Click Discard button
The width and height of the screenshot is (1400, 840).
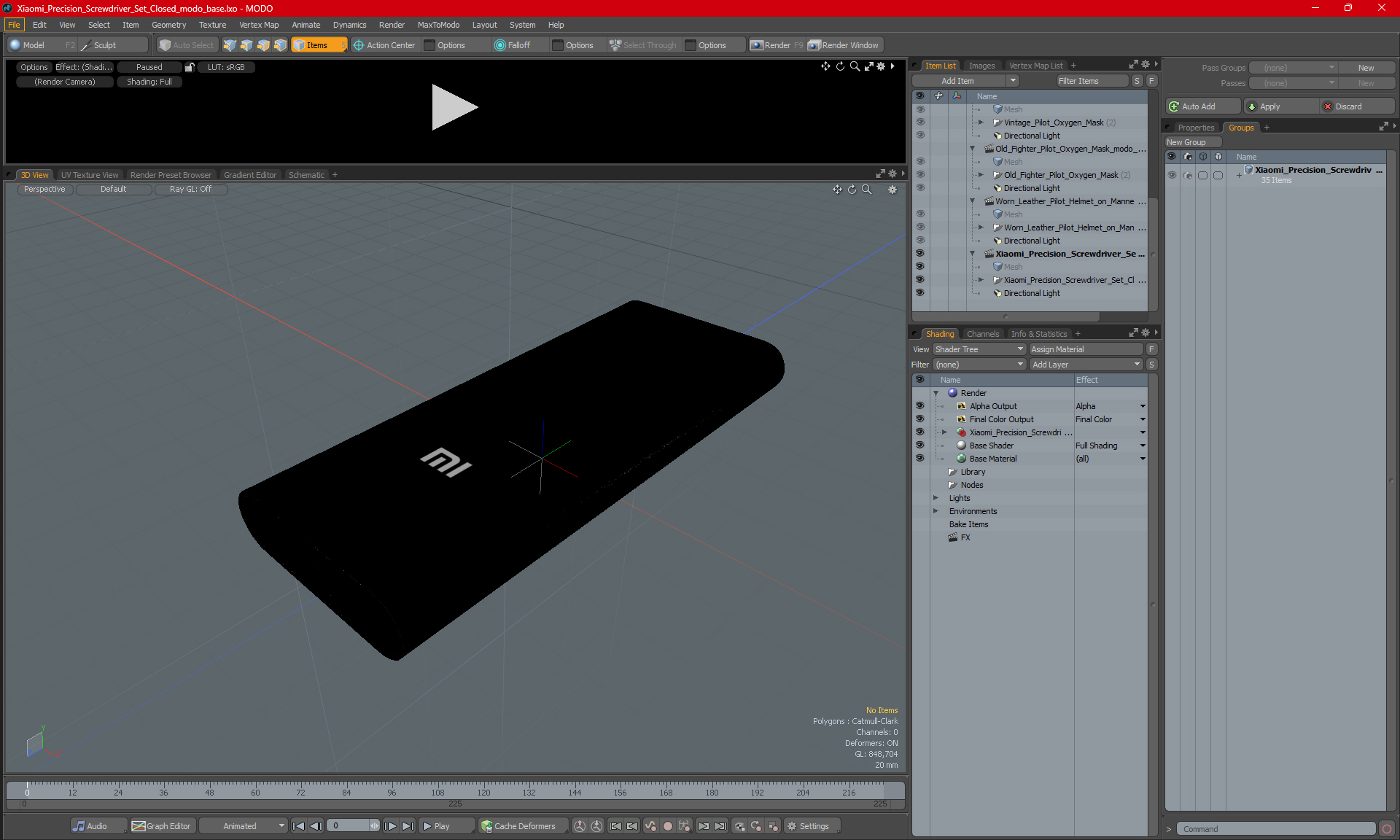[x=1358, y=106]
